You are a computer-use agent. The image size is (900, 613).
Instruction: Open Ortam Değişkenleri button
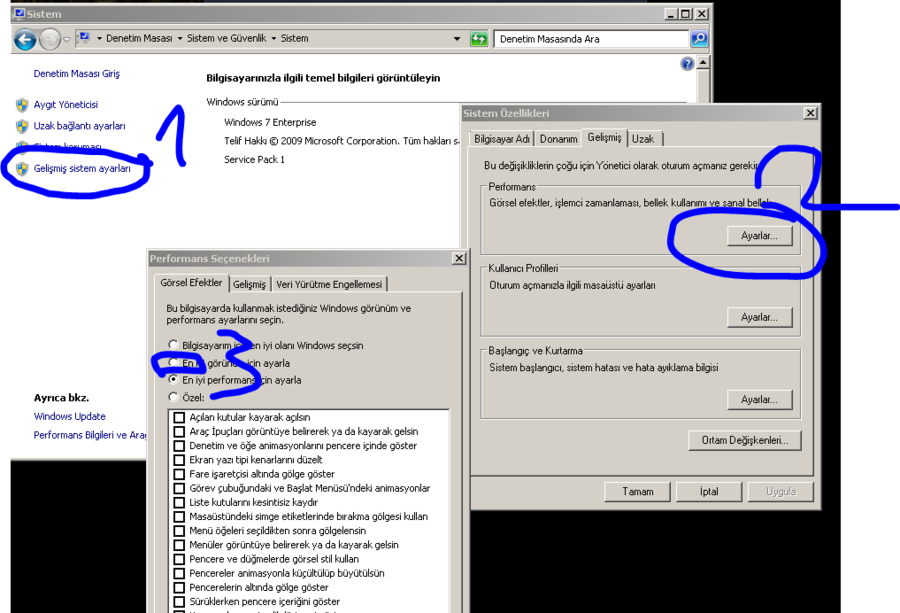pyautogui.click(x=745, y=440)
